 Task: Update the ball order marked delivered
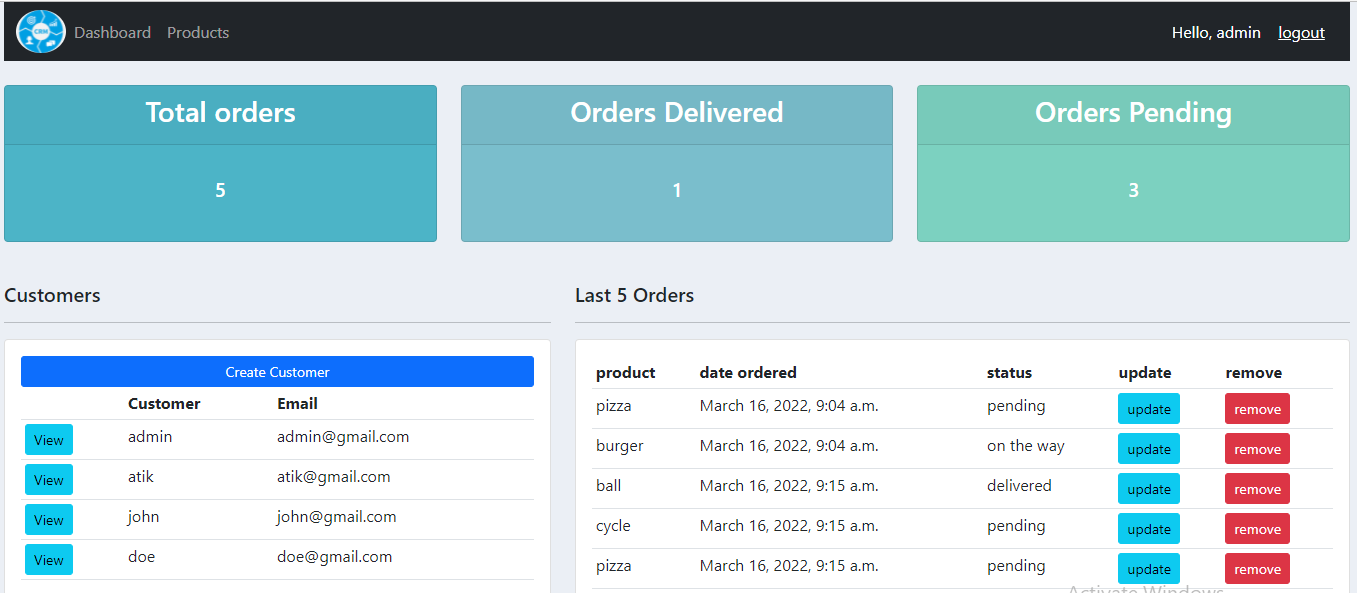[1148, 488]
